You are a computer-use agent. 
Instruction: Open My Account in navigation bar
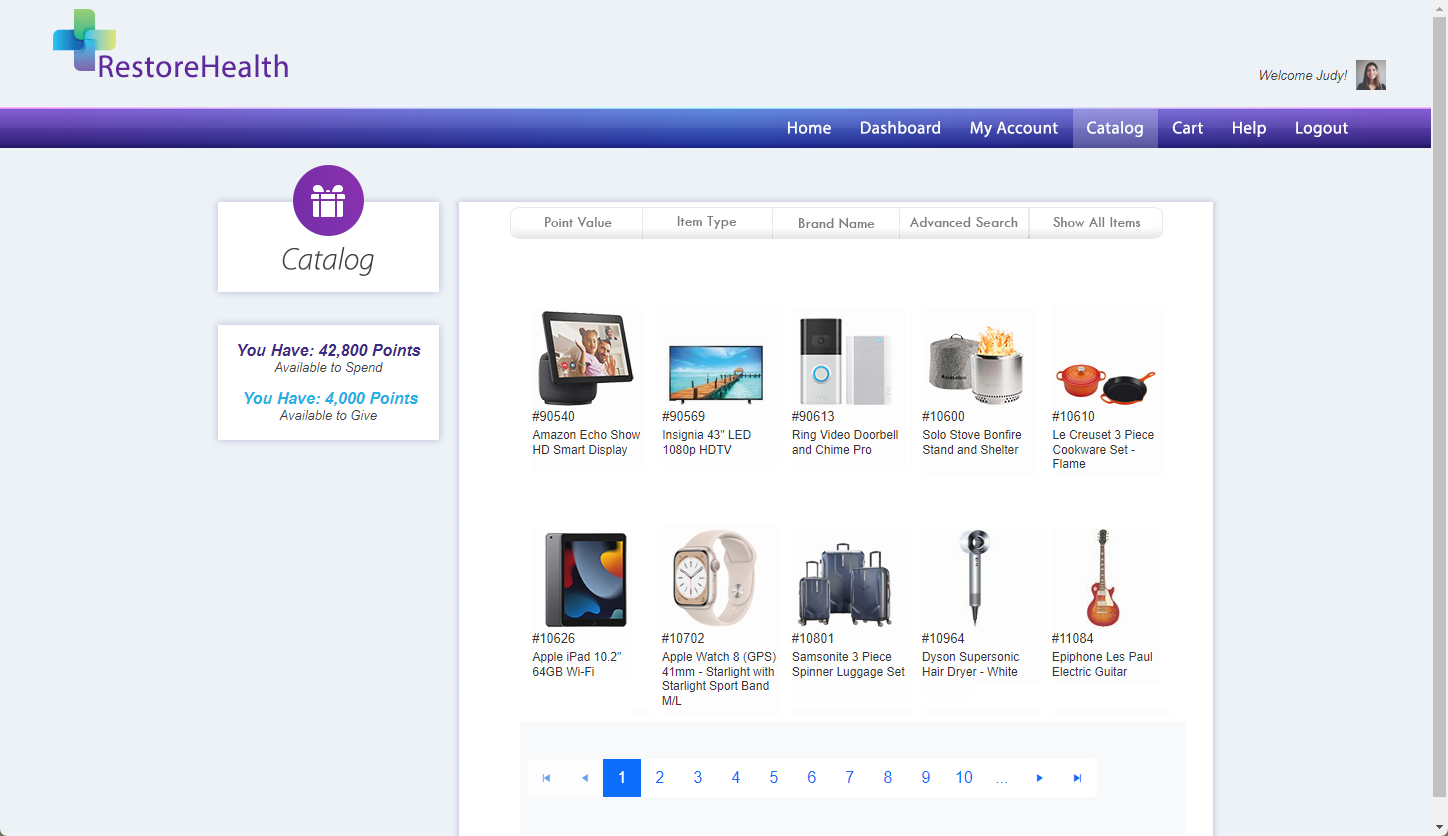(1013, 128)
